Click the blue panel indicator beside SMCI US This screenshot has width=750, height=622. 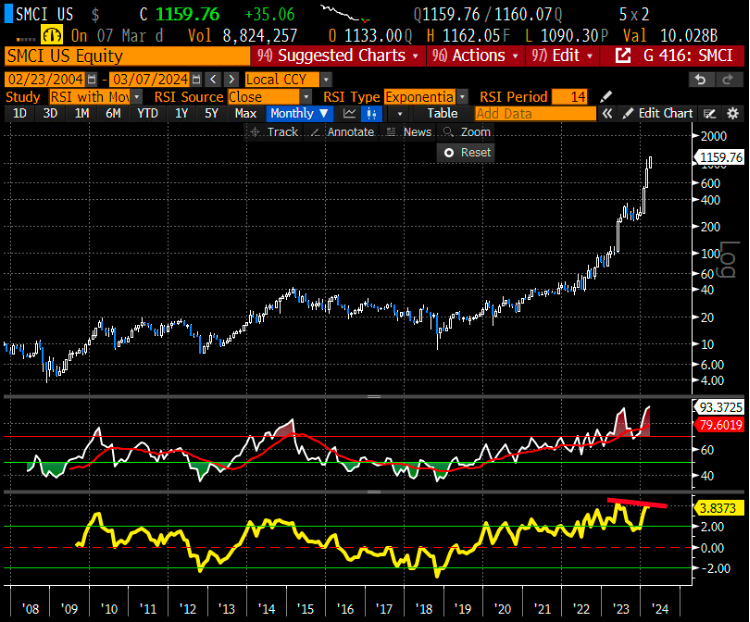pos(9,14)
